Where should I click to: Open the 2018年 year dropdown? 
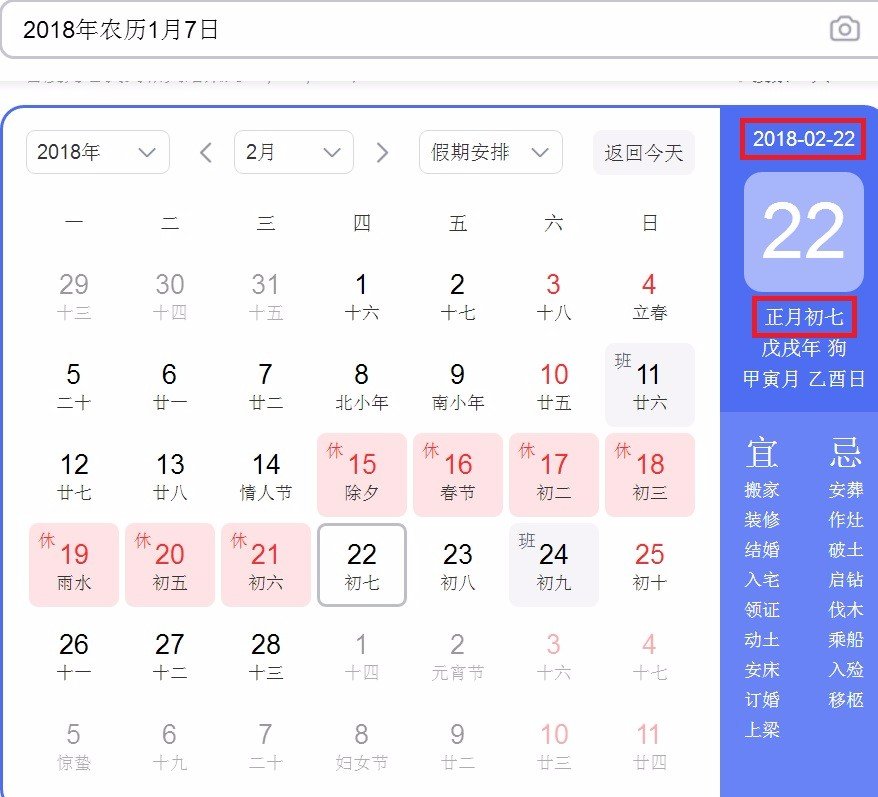click(97, 152)
